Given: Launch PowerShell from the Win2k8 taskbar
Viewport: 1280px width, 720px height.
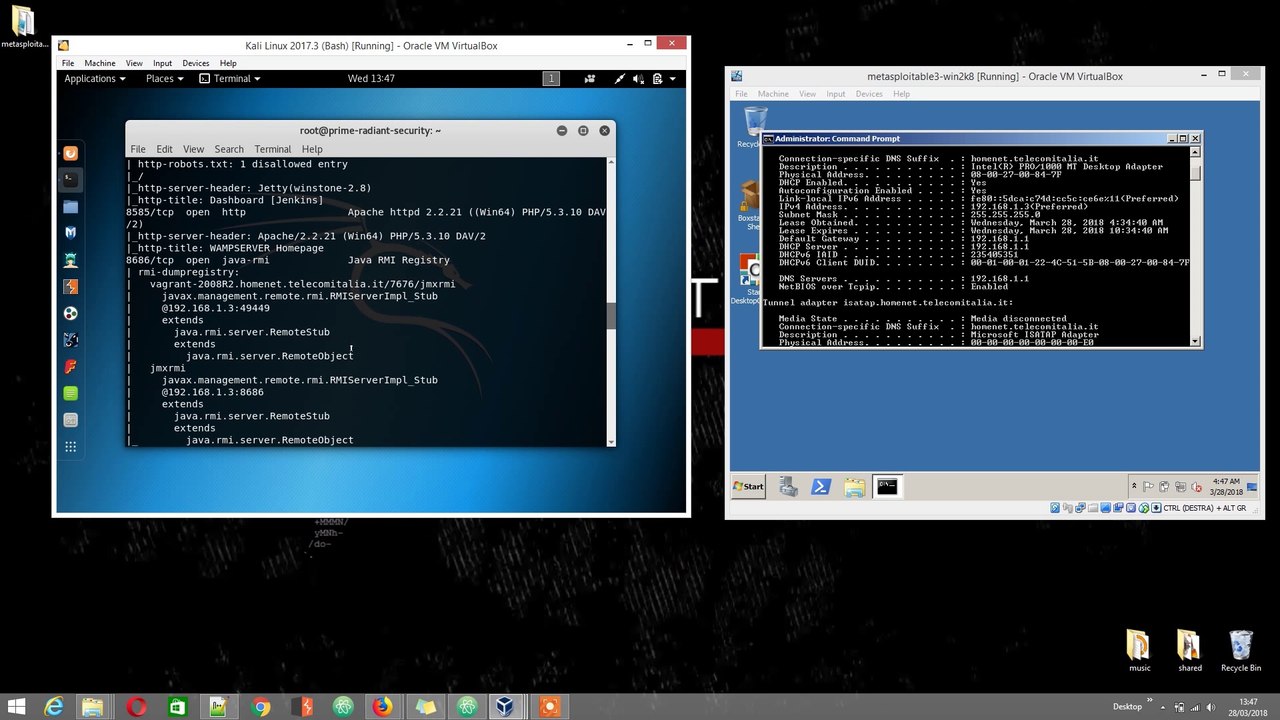Looking at the screenshot, I should (820, 487).
